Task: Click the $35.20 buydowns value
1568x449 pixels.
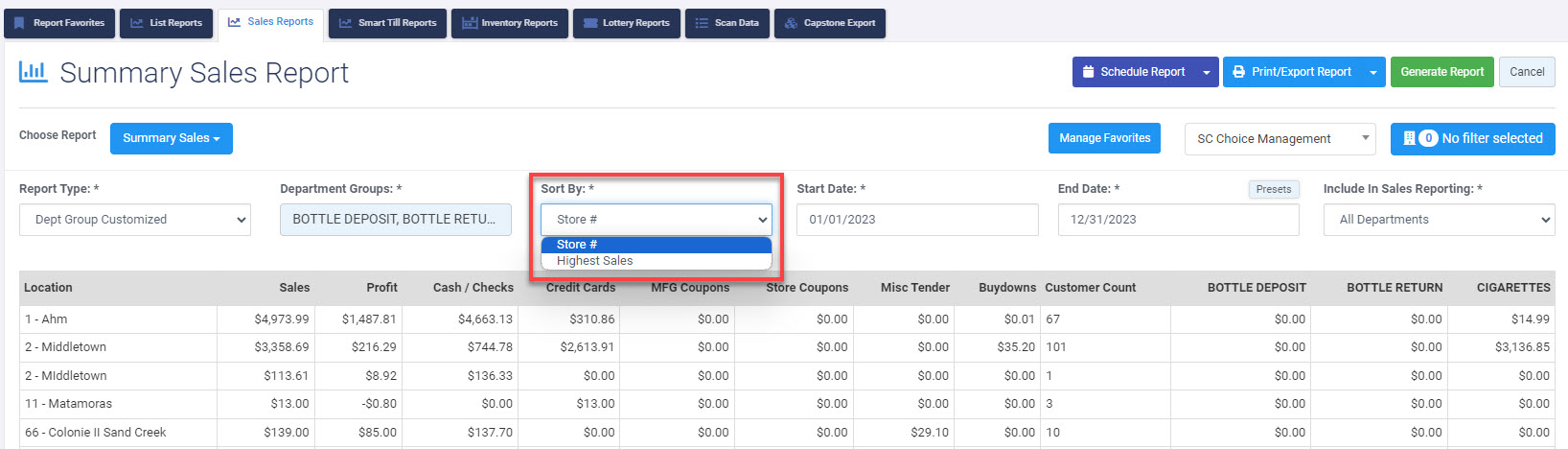Action: coord(1016,347)
